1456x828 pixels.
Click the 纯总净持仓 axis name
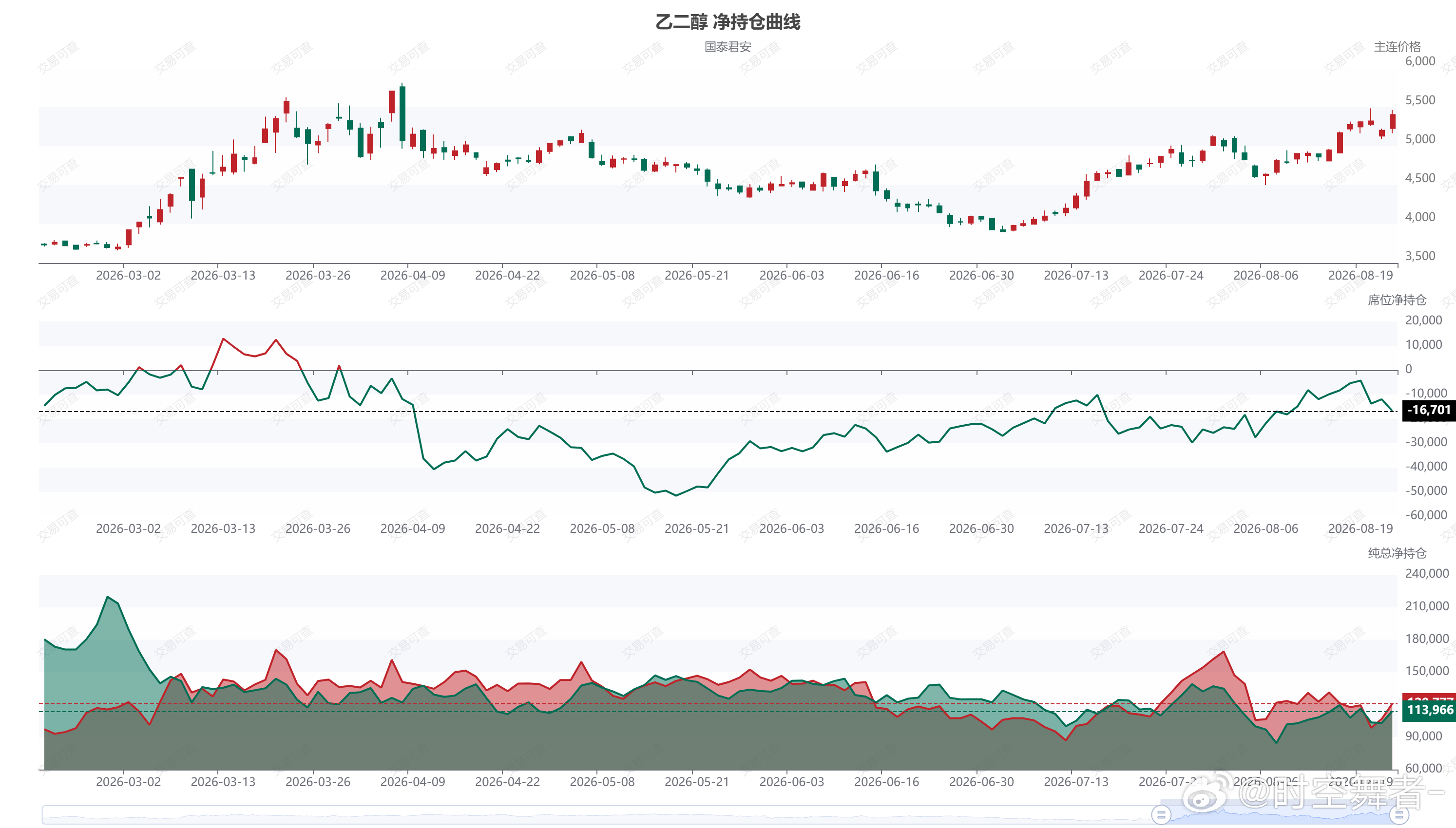1397,553
